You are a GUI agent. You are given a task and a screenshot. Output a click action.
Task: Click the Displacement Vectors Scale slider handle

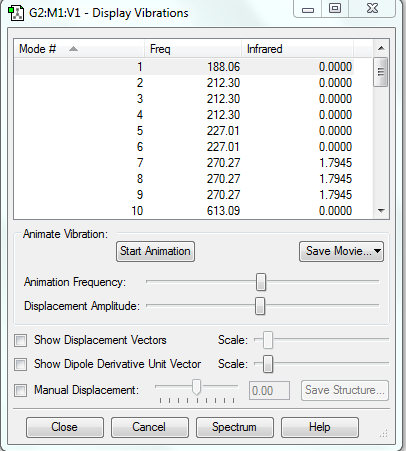pos(268,340)
